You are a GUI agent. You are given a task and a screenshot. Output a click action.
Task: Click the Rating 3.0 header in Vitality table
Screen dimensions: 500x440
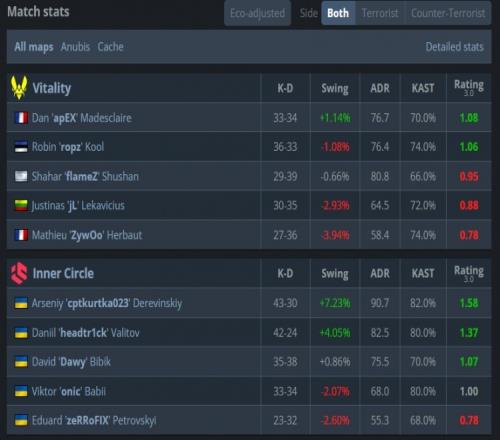point(469,88)
